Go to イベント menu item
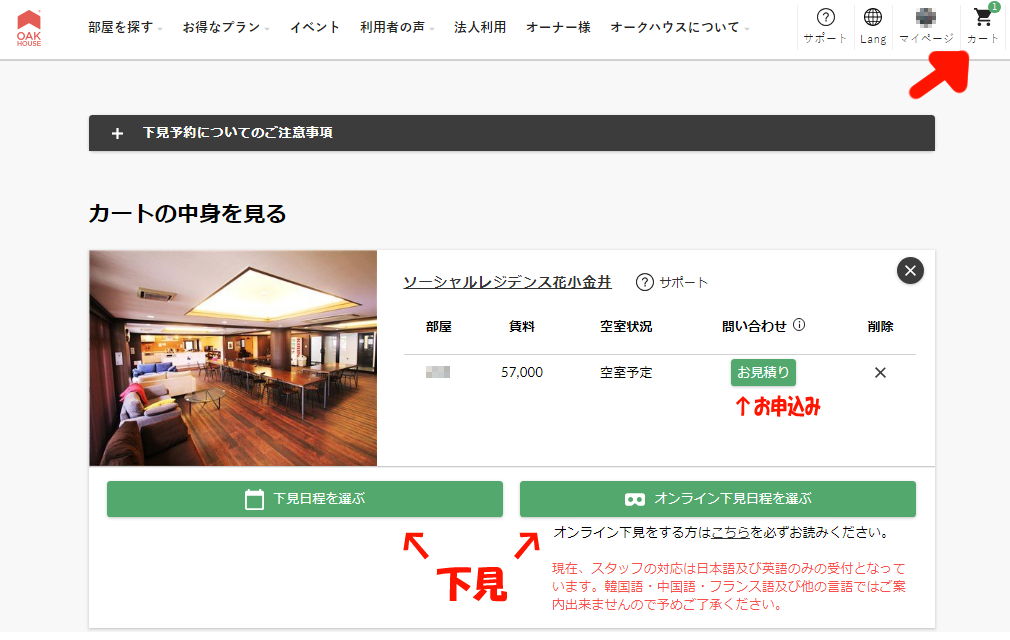 (315, 28)
